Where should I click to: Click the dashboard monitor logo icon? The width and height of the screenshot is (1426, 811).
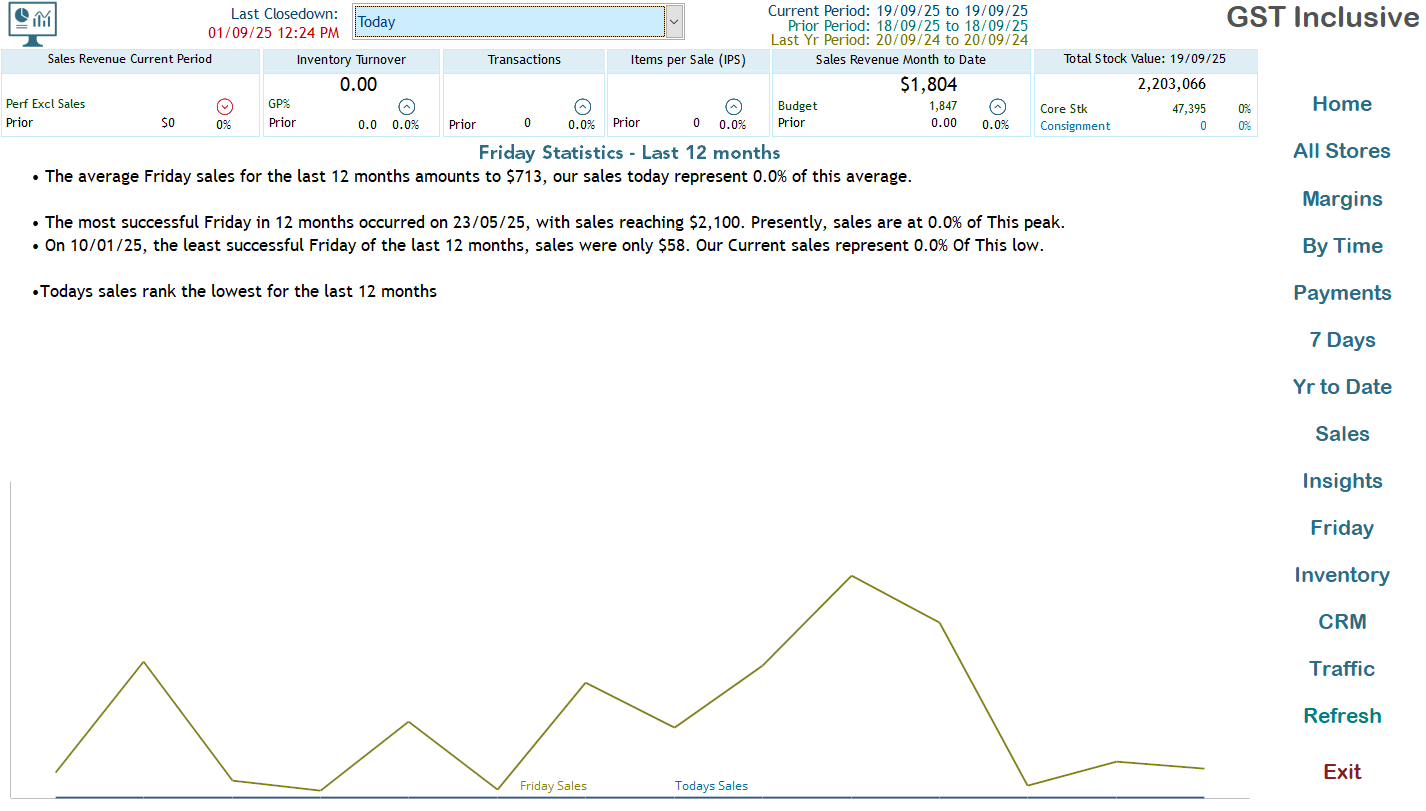(32, 23)
